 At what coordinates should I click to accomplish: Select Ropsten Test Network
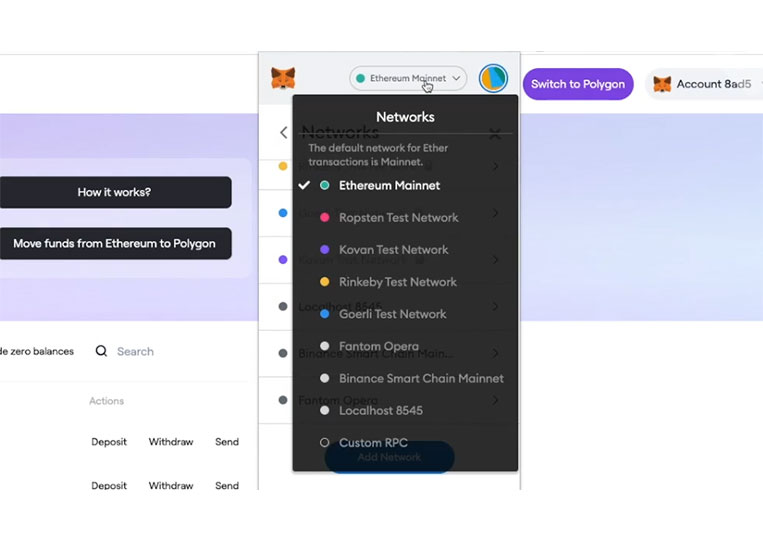(405, 217)
